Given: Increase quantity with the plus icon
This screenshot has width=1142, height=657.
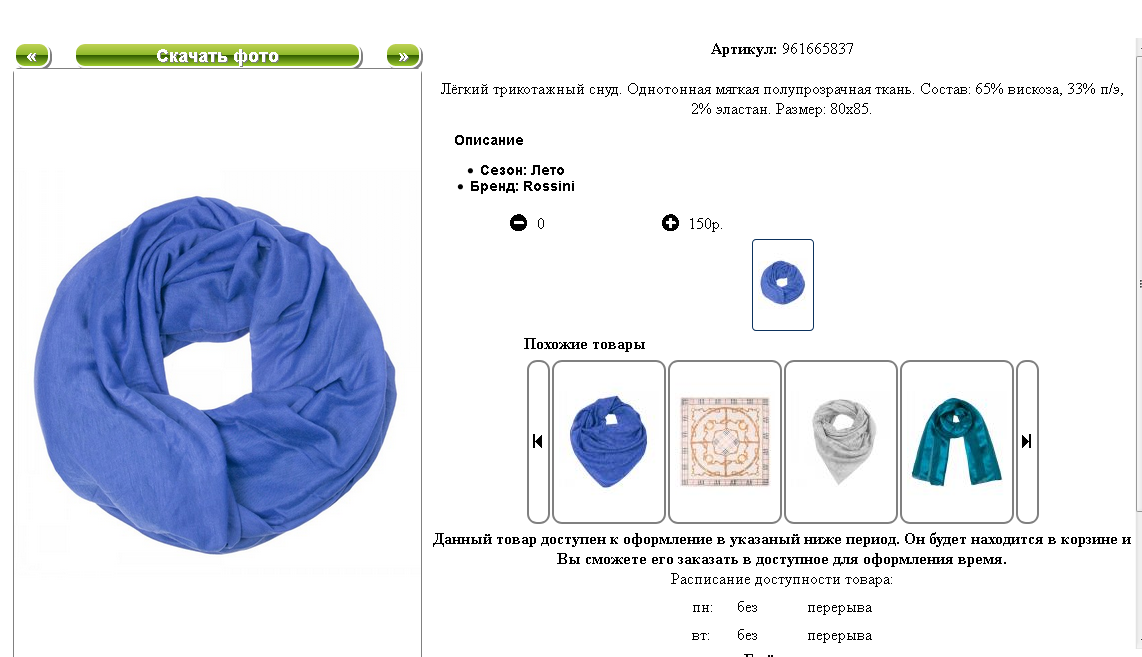Looking at the screenshot, I should (x=670, y=223).
